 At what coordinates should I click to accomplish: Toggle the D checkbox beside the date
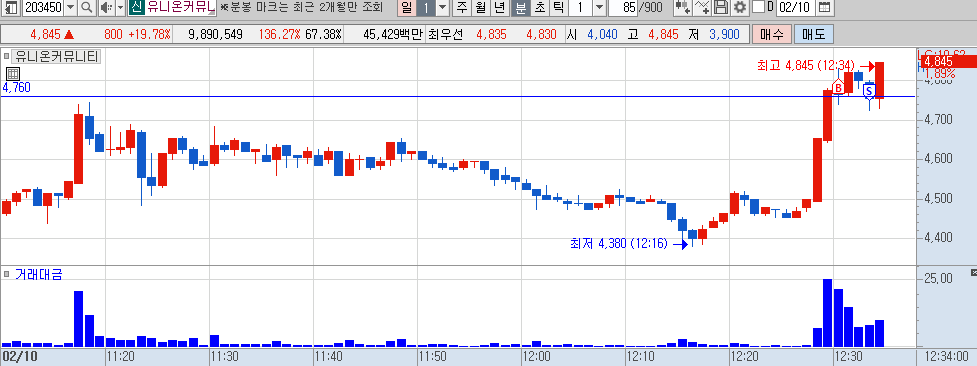point(758,7)
